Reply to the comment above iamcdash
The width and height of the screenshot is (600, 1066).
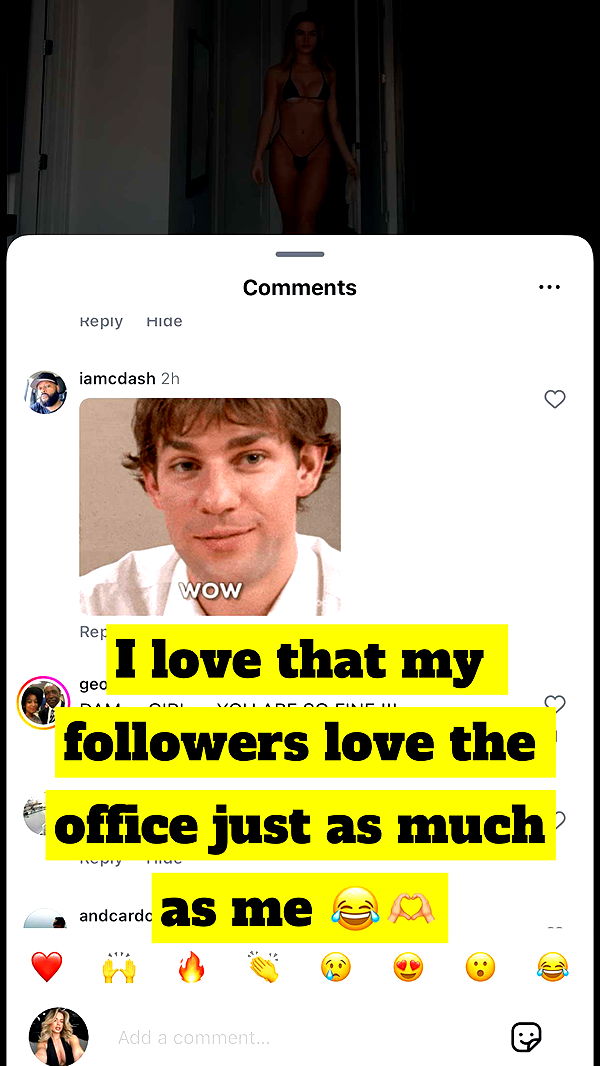[x=101, y=321]
